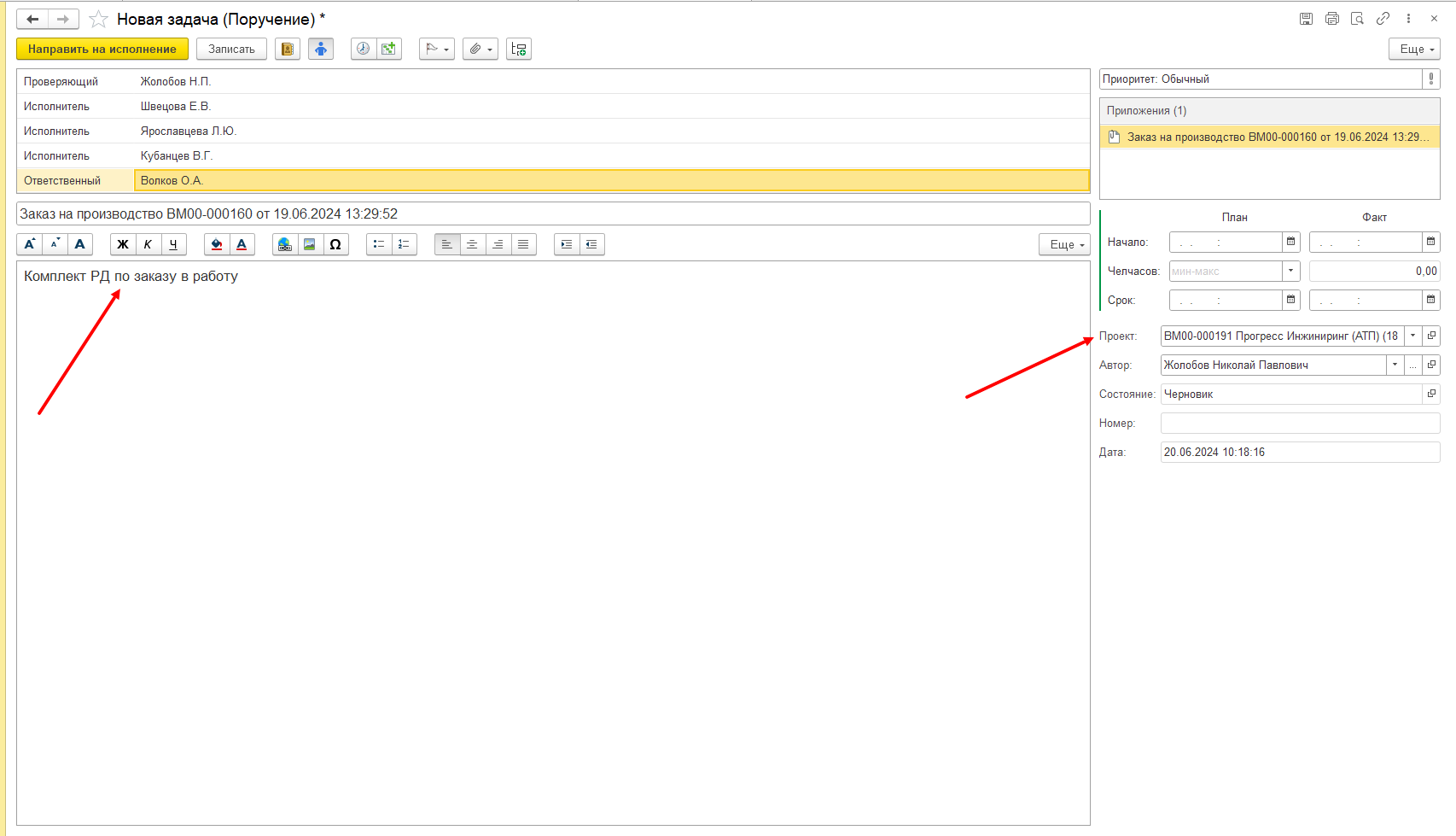This screenshot has width=1456, height=836.
Task: Open attached Заказ на производство document
Action: [1269, 137]
